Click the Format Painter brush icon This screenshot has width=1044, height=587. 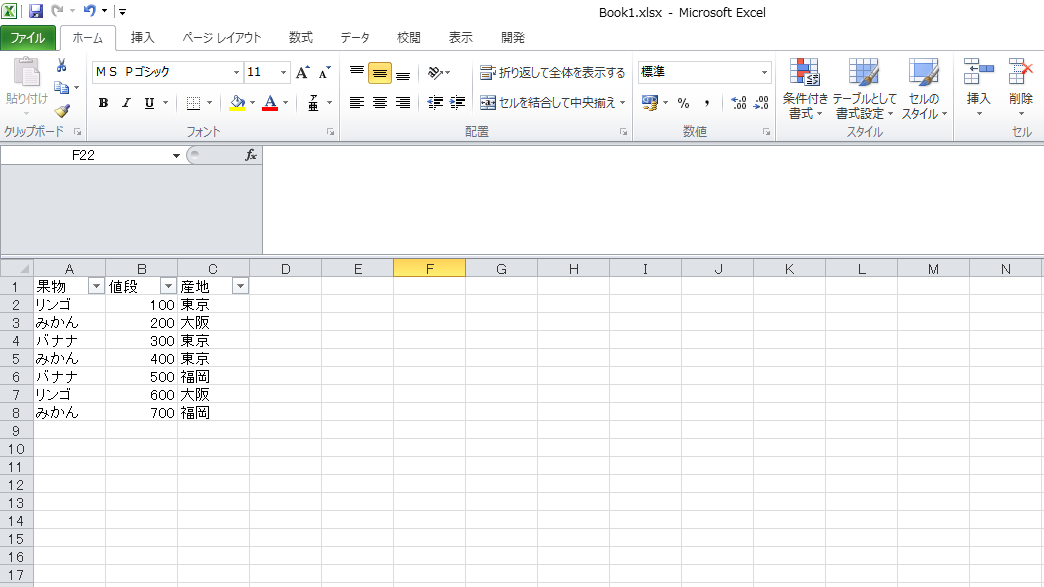coord(62,110)
